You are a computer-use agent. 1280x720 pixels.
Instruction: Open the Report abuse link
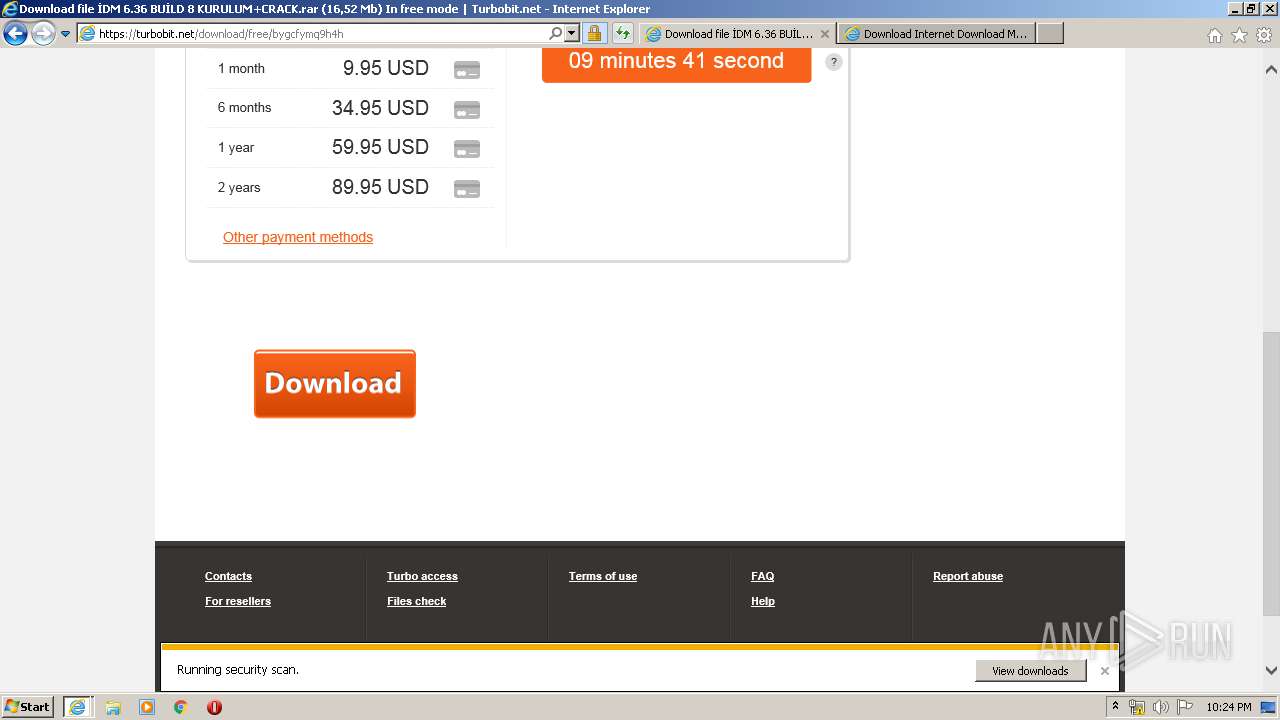point(968,576)
